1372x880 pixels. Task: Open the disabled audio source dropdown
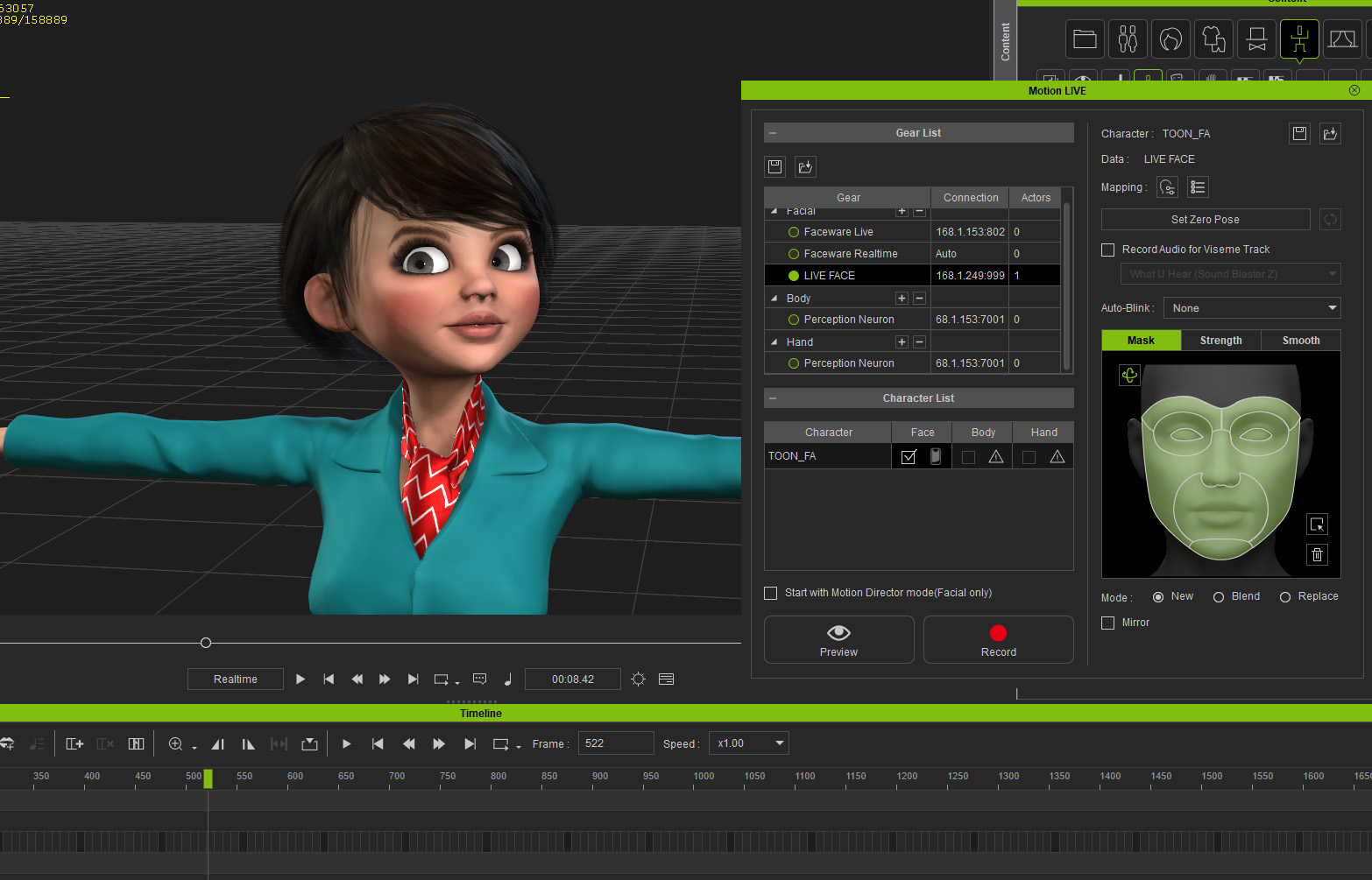(1231, 274)
